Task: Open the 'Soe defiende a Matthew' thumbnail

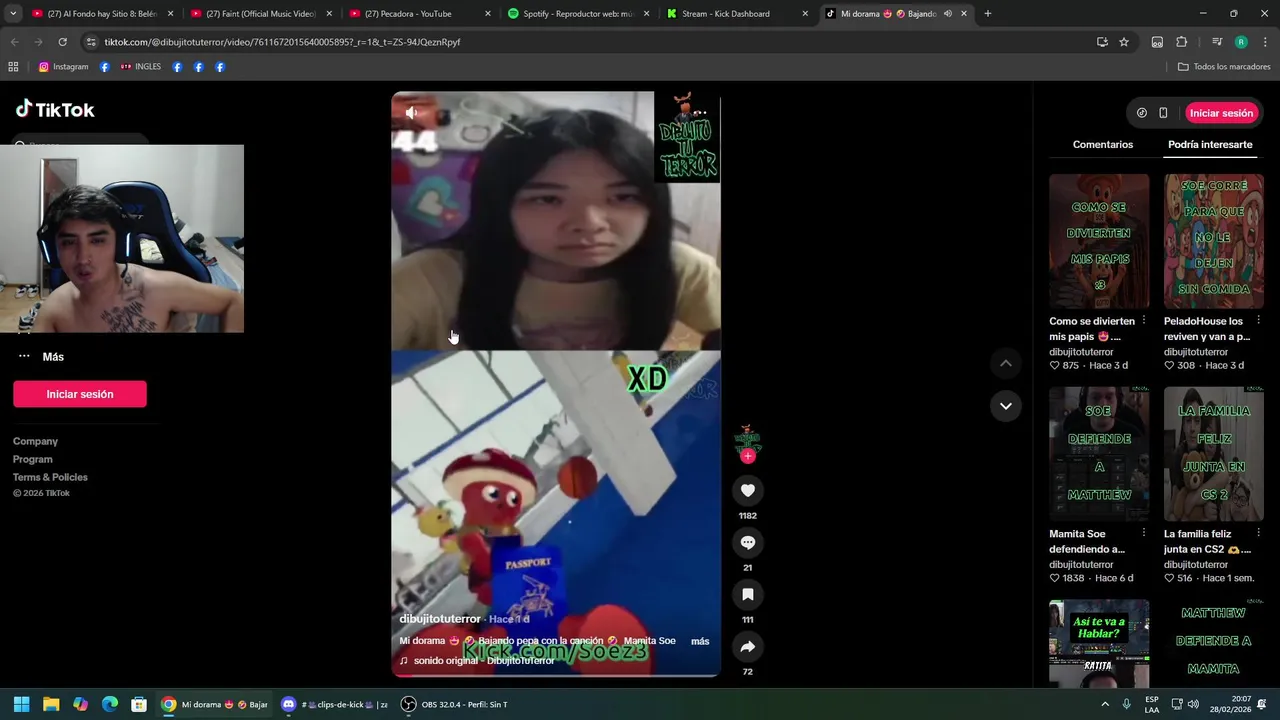Action: click(x=1099, y=454)
